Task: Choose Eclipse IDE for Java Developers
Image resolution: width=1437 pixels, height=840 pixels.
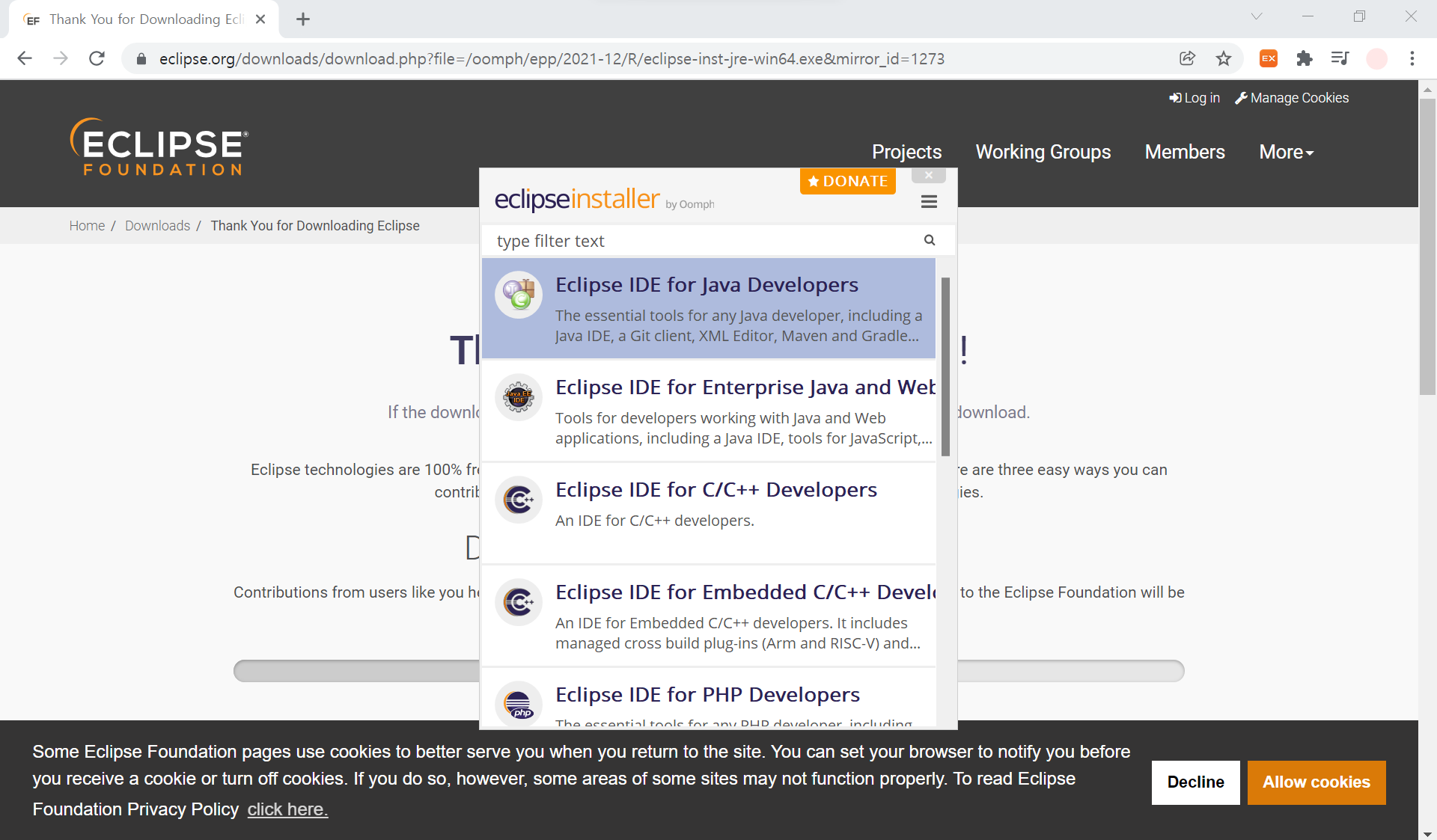Action: pyautogui.click(x=709, y=309)
